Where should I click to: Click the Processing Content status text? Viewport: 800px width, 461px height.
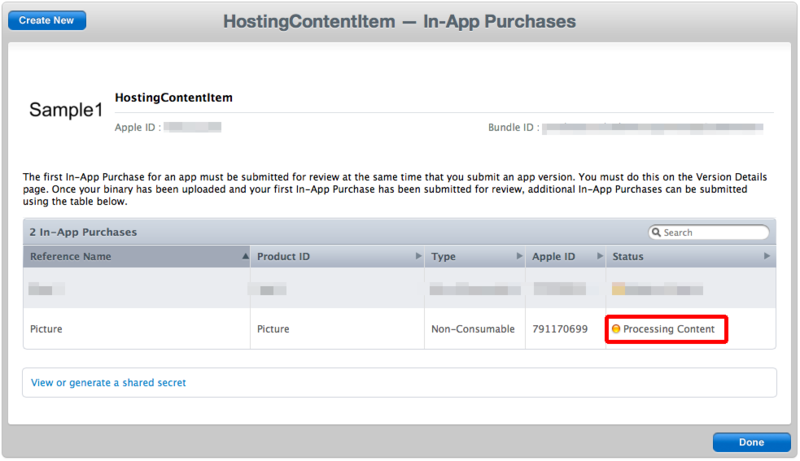668,329
